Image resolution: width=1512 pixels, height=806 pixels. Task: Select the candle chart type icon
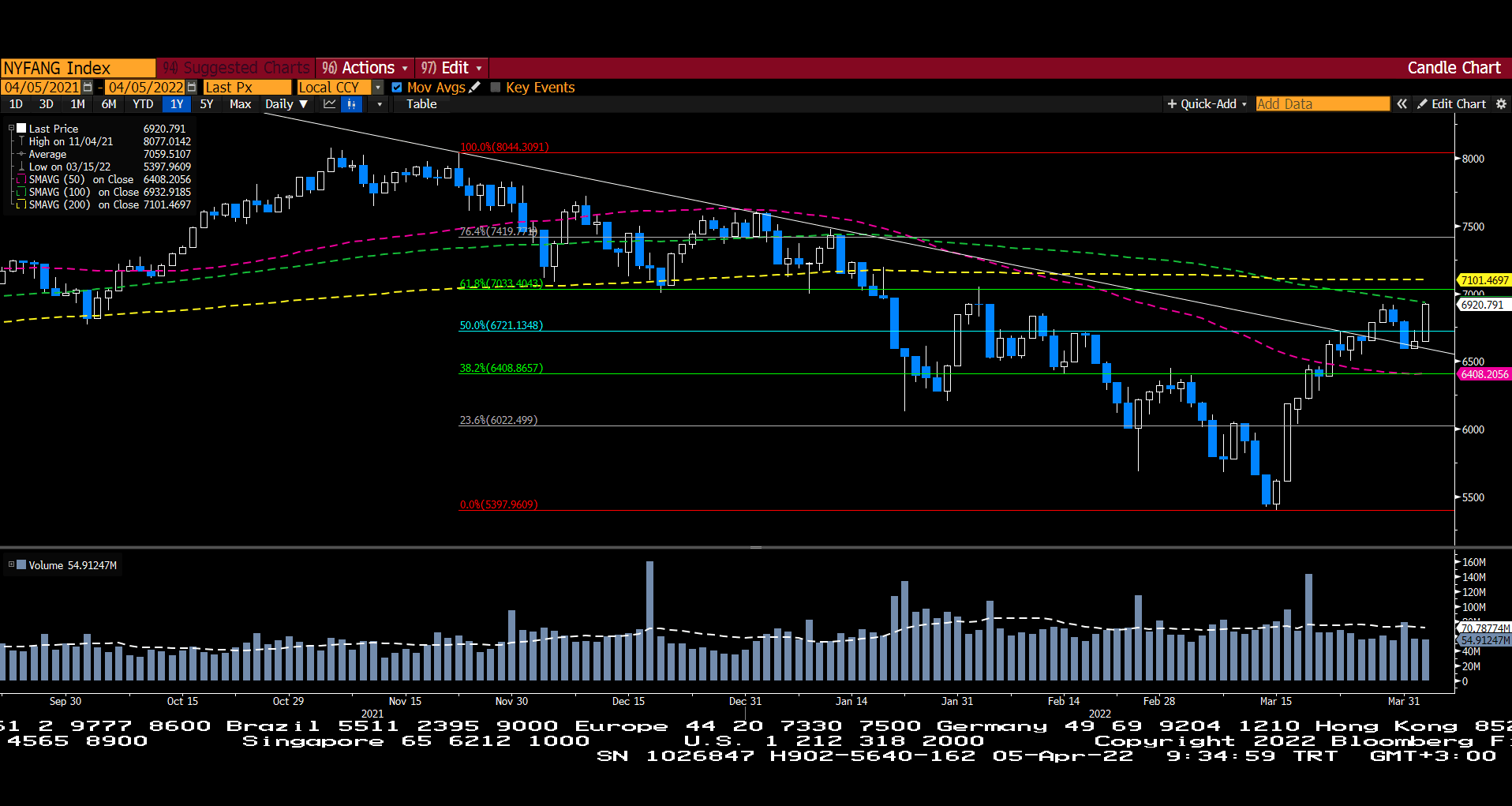click(x=351, y=104)
